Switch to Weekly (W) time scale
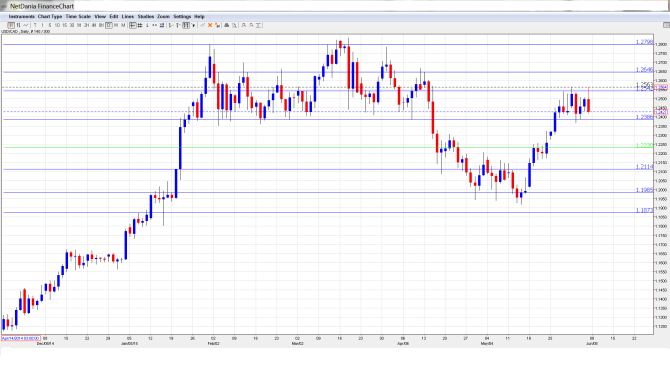The height and width of the screenshot is (377, 670). click(x=116, y=26)
